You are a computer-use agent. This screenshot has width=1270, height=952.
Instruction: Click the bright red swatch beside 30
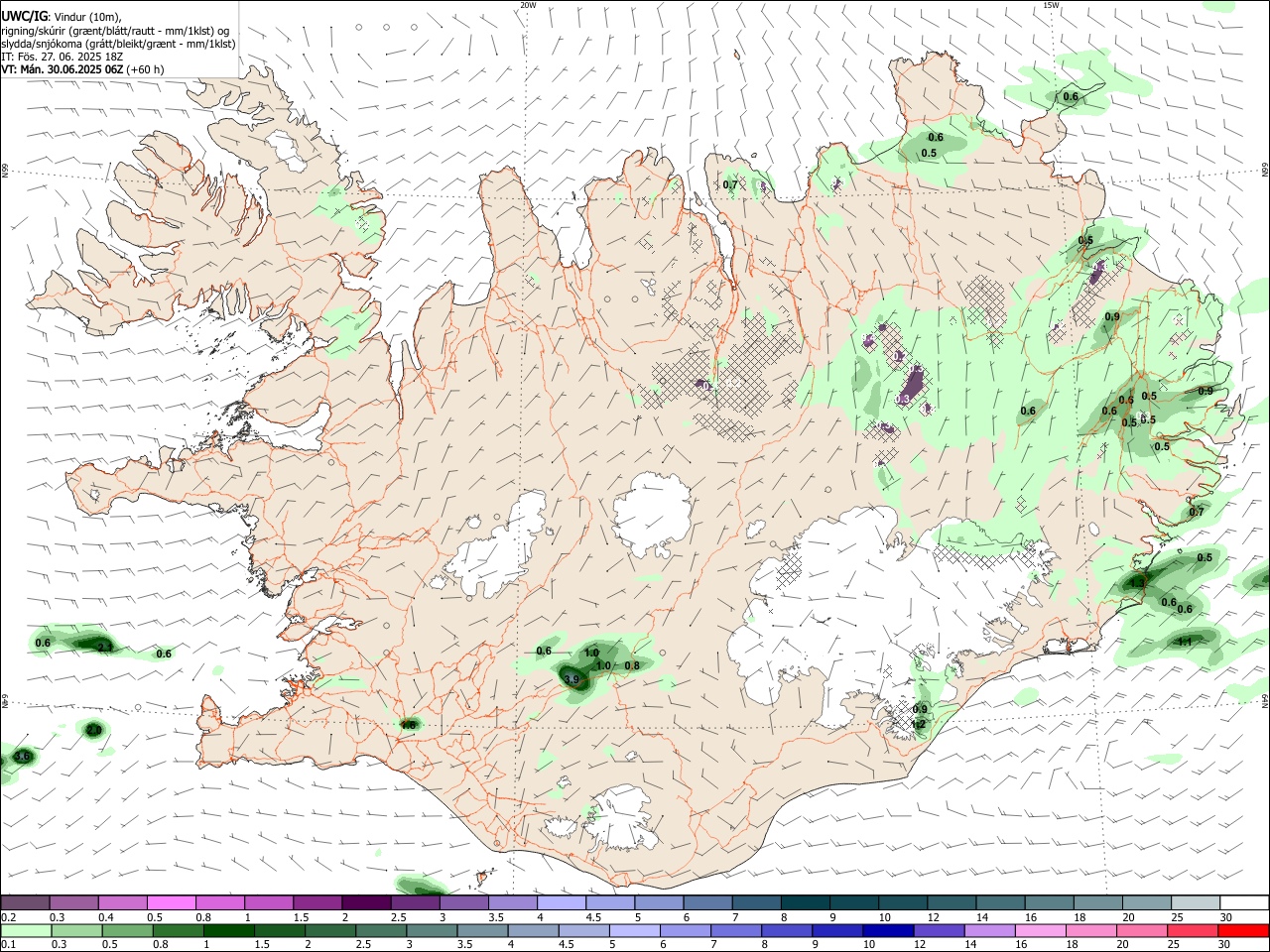pyautogui.click(x=1243, y=930)
